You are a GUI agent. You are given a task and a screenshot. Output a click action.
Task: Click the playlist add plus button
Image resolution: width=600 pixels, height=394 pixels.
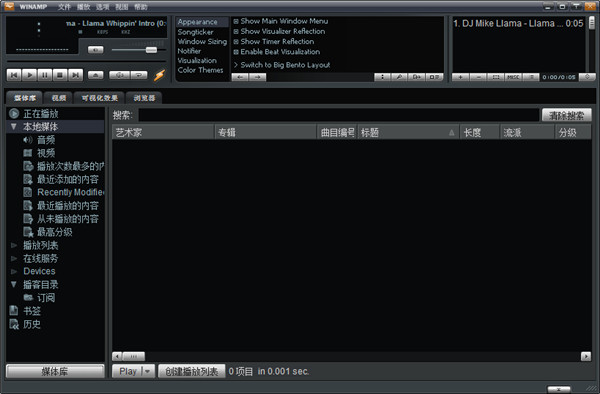pos(461,77)
